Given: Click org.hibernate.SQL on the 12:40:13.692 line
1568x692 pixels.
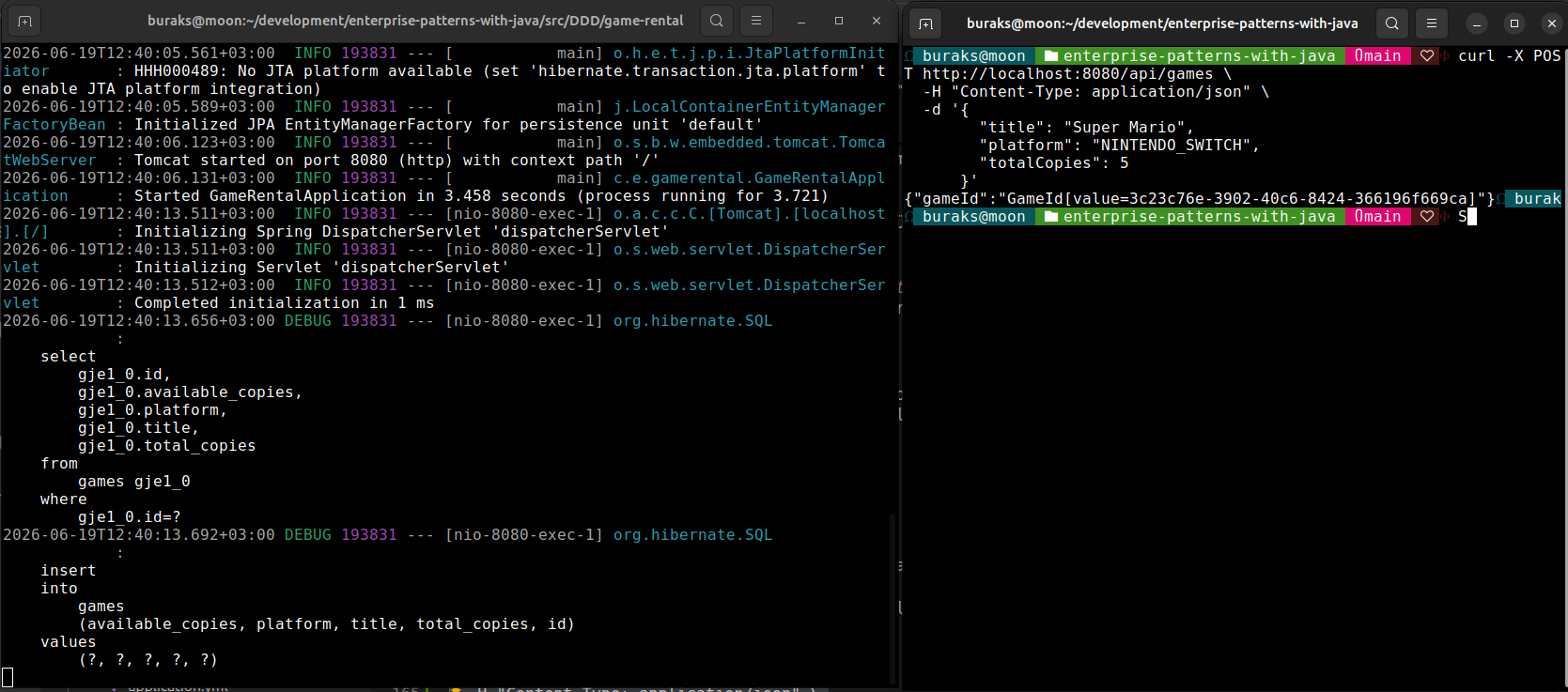Looking at the screenshot, I should pos(692,535).
